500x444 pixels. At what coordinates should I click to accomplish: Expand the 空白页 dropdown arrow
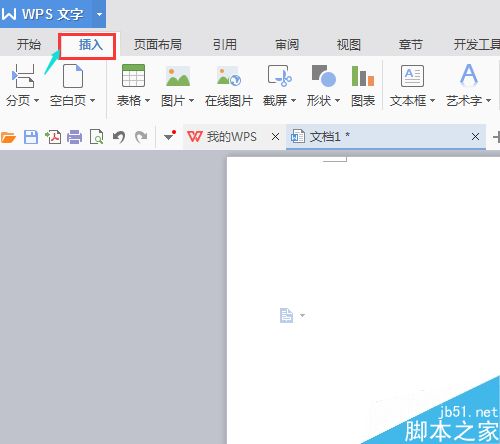click(x=92, y=100)
